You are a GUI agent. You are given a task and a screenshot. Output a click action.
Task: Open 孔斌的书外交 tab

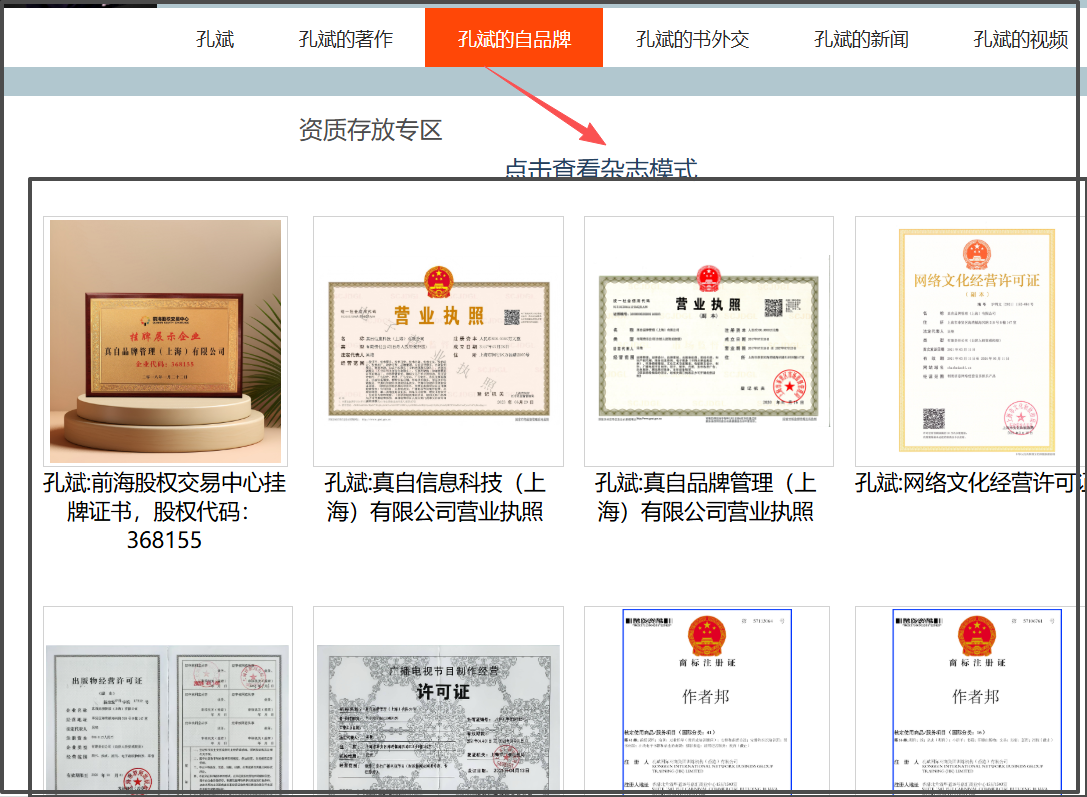692,39
